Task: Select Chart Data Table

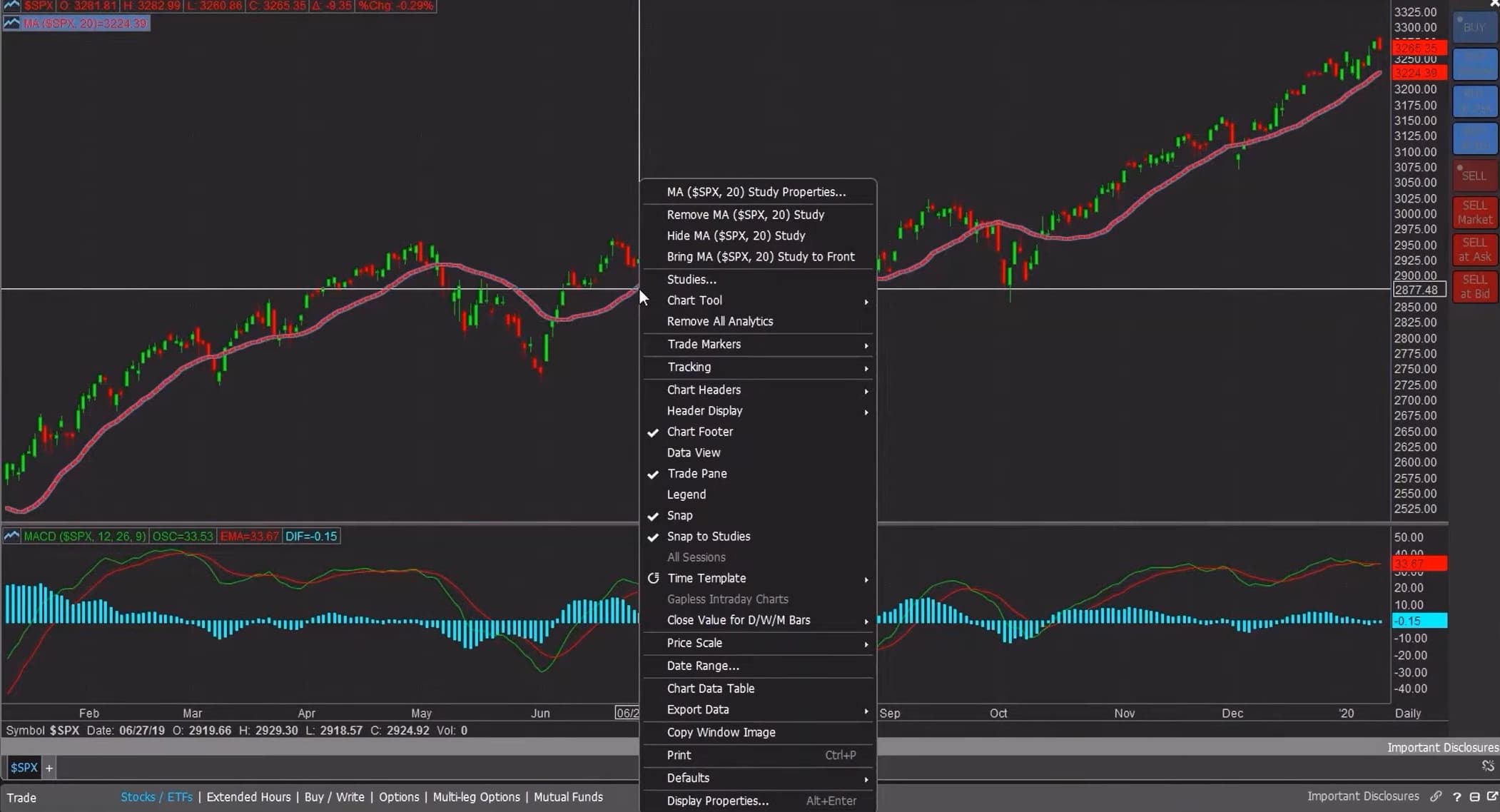Action: tap(758, 689)
